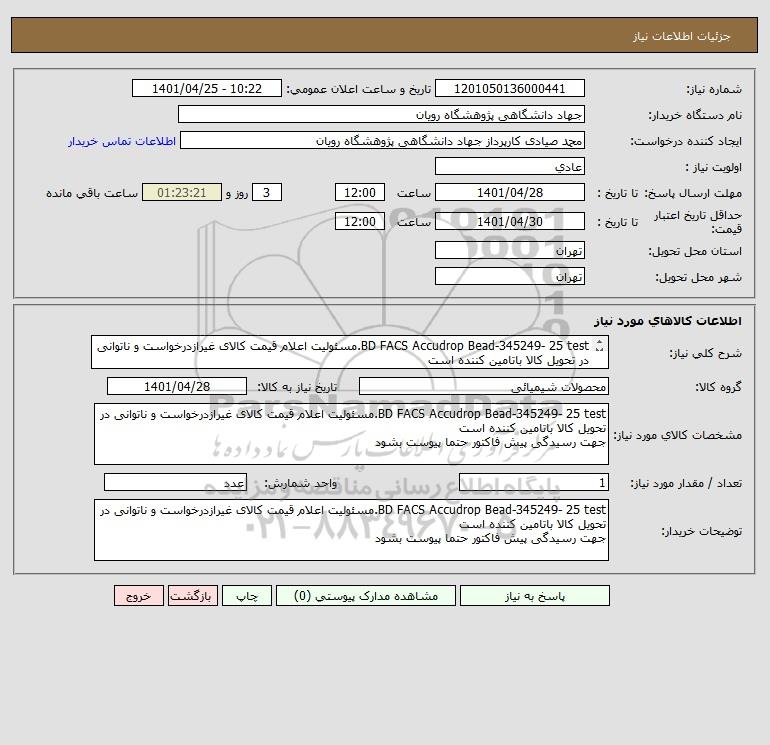Click the ساعت باقی مانده label
Image resolution: width=770 pixels, height=745 pixels.
tap(92, 193)
